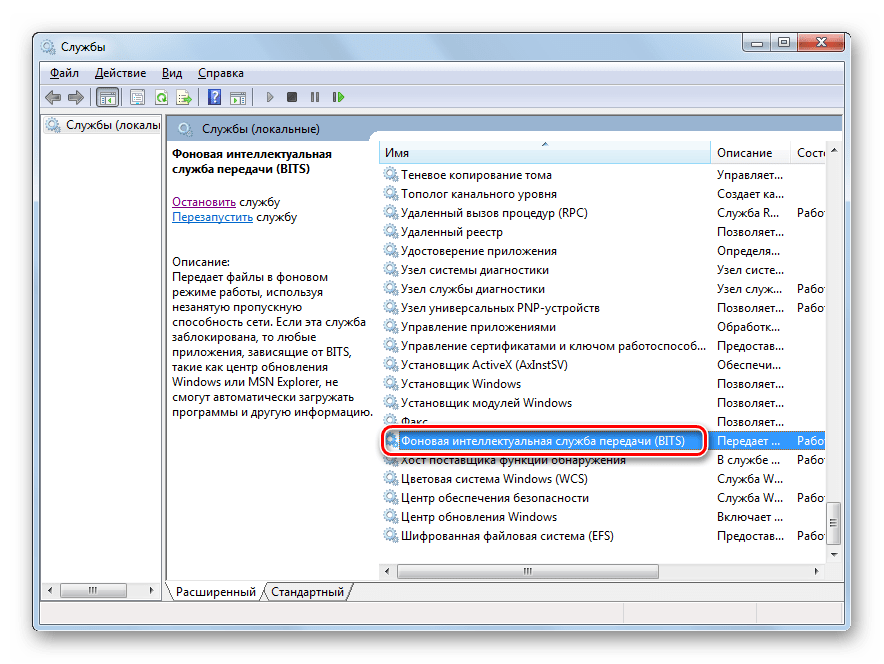Click the Refresh toolbar icon
This screenshot has height=664, width=884.
160,97
